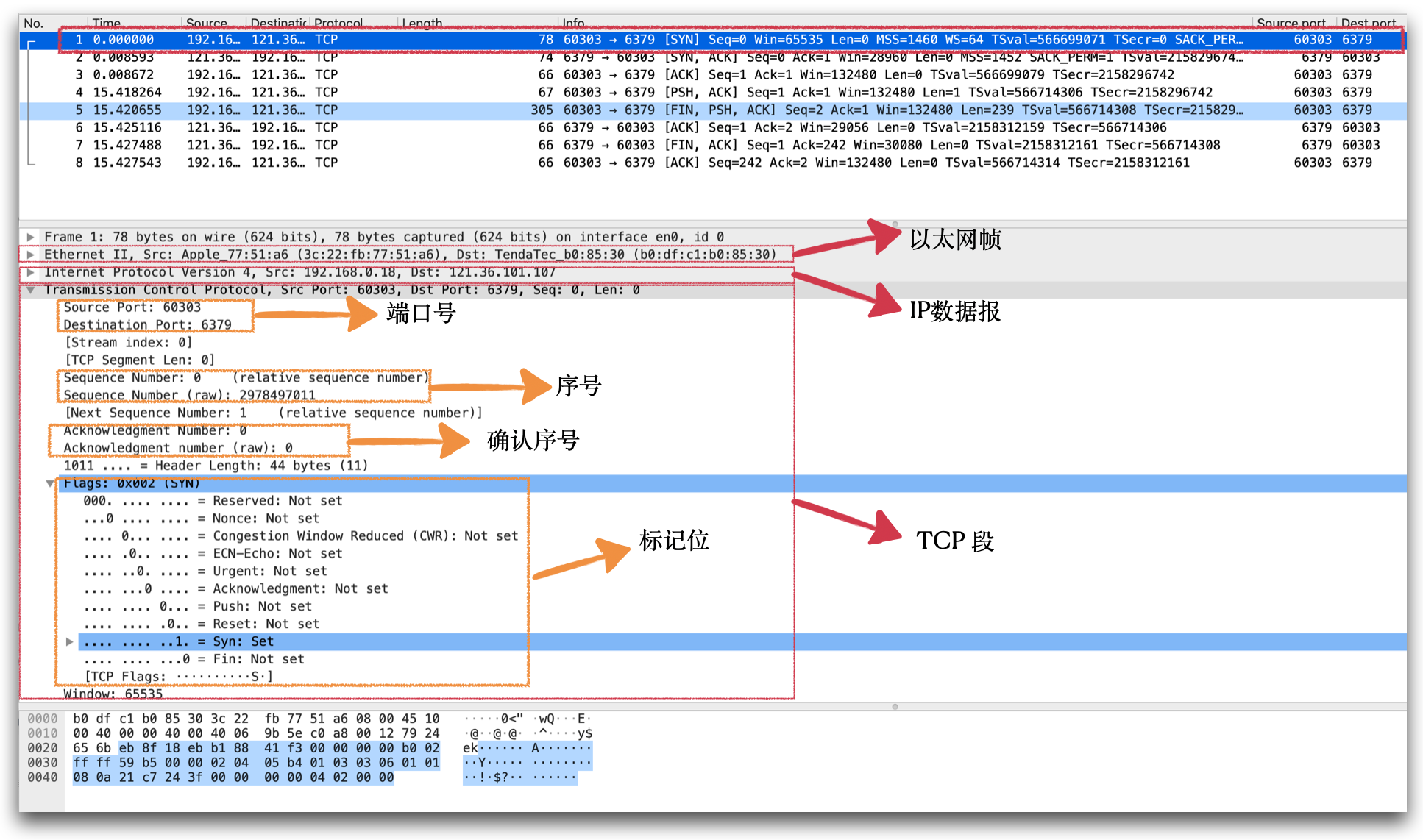The width and height of the screenshot is (1423, 840).
Task: Click hex bytes in row 0040
Action: pos(233,778)
